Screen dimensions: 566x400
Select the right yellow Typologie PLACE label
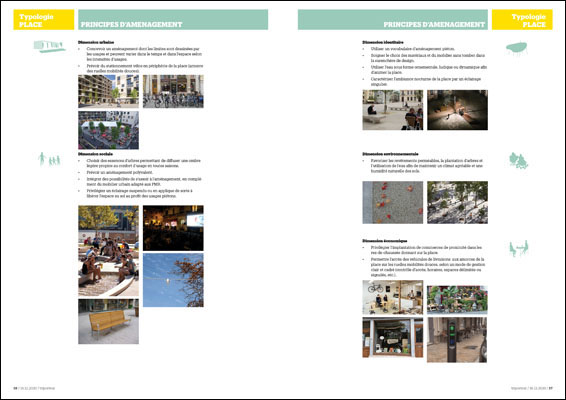522,19
